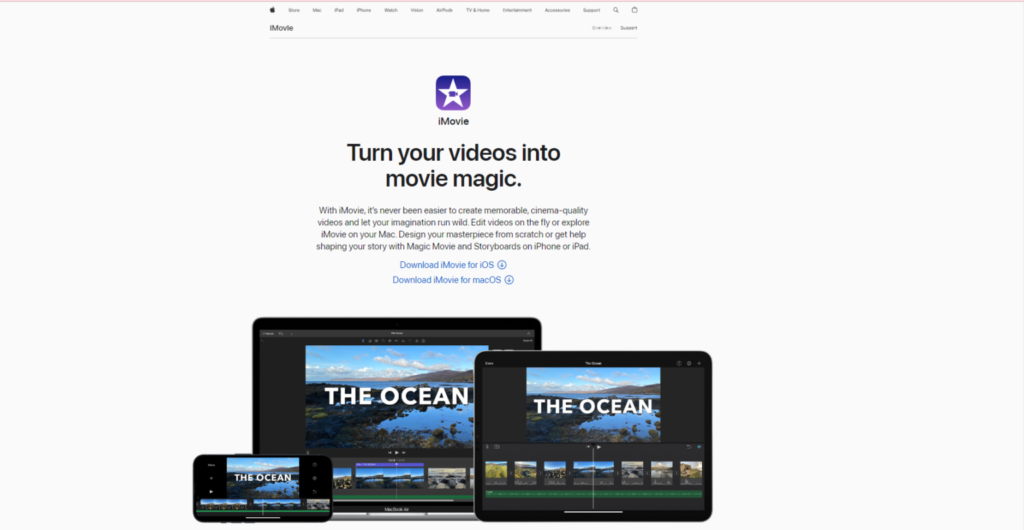This screenshot has width=1024, height=530.
Task: Open the iPad menu item
Action: click(x=339, y=10)
